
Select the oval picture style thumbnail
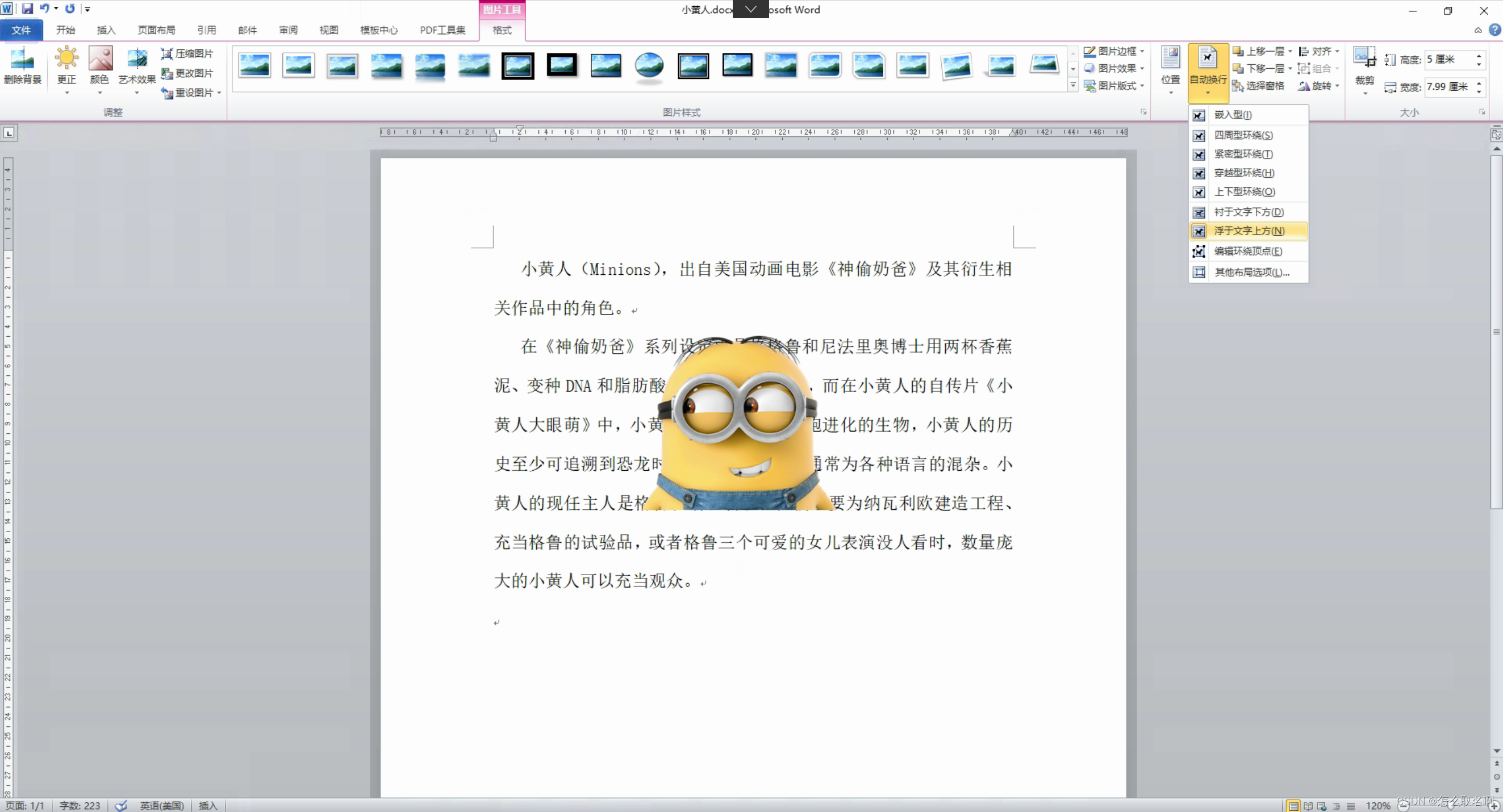pyautogui.click(x=649, y=65)
